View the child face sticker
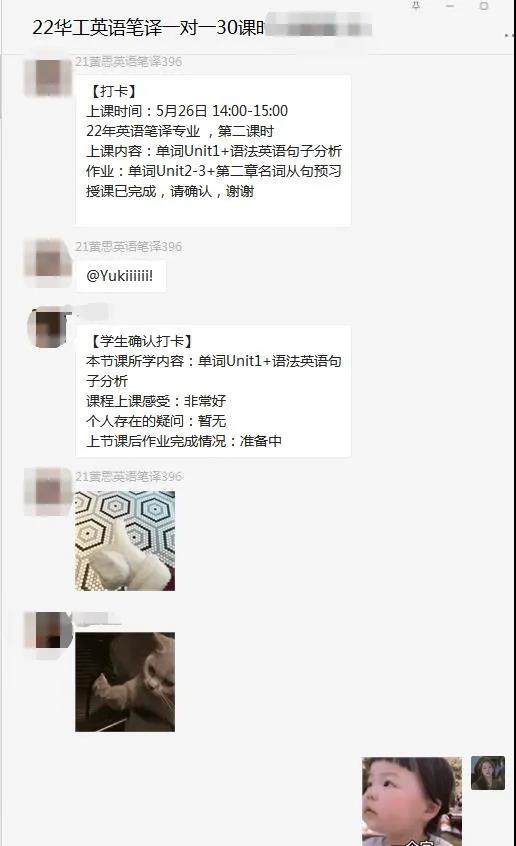Viewport: 516px width, 846px height. click(x=412, y=801)
